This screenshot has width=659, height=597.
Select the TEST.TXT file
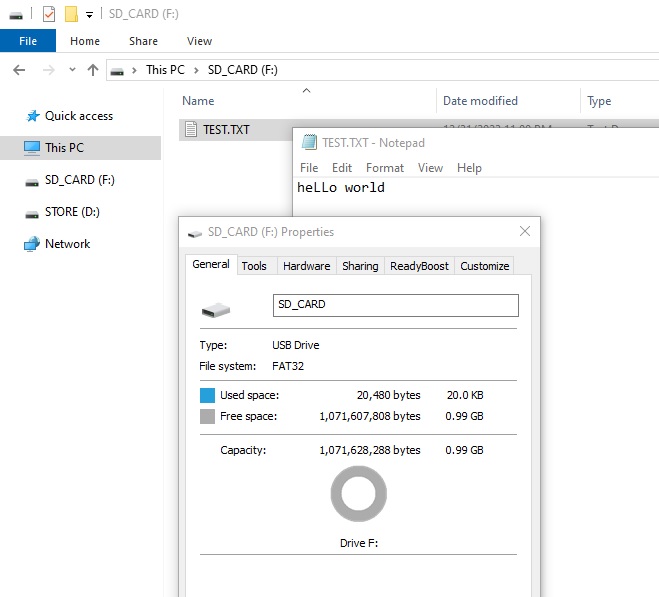[x=226, y=129]
